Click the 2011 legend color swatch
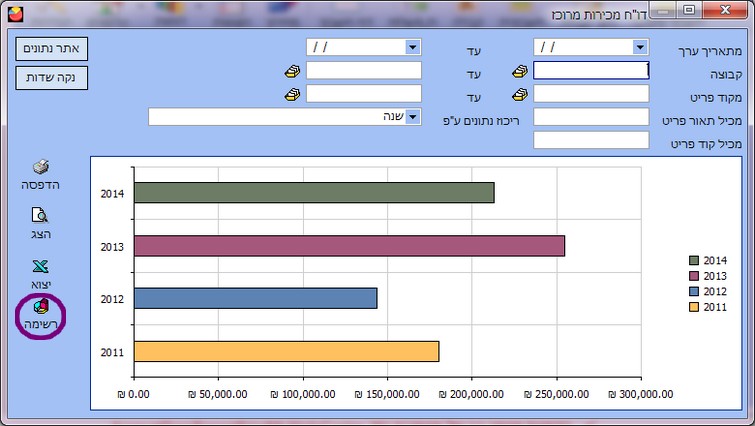Screen dimensions: 755x426 (x=693, y=306)
